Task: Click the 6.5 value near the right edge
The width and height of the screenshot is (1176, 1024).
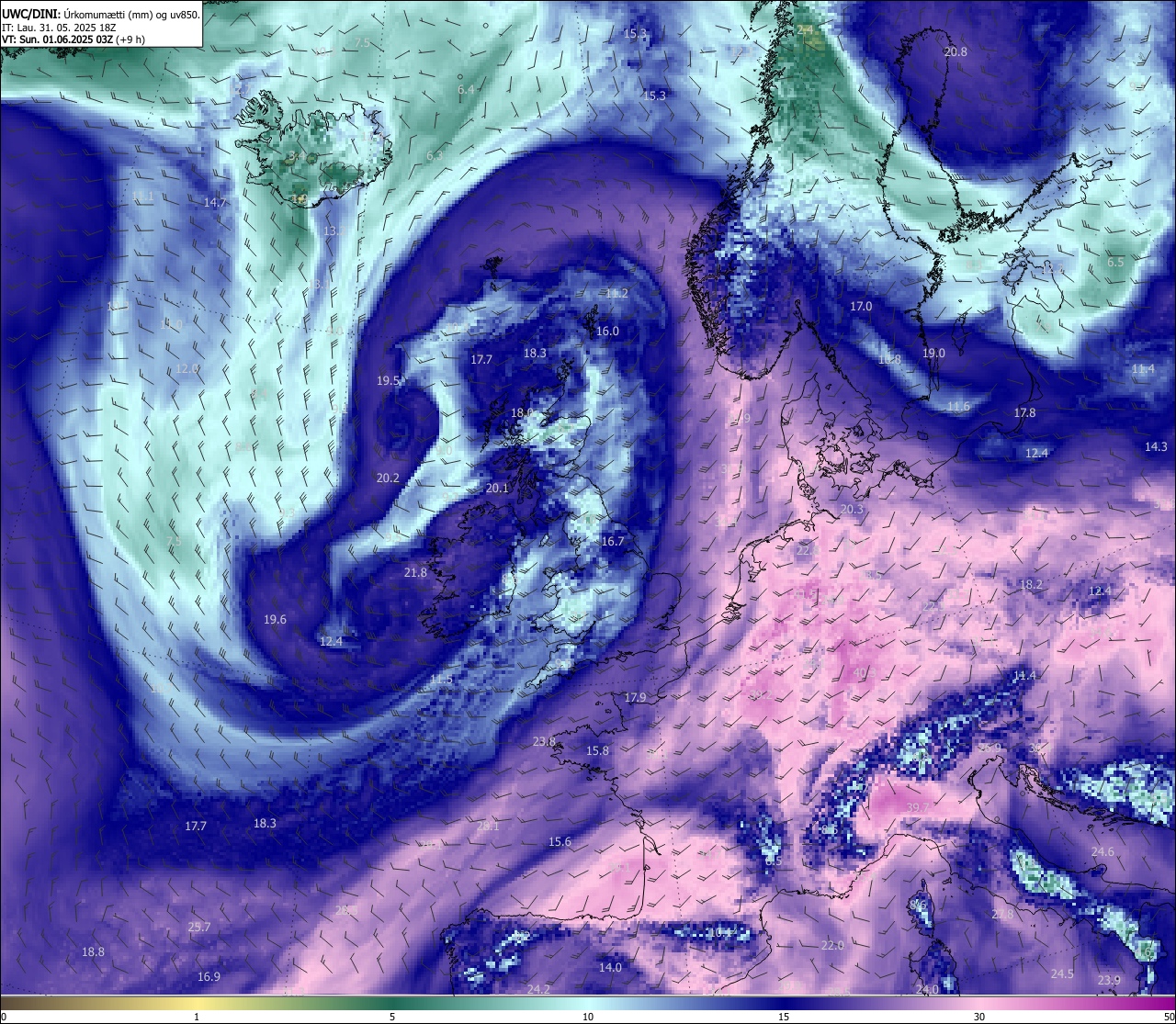Action: (x=1115, y=263)
